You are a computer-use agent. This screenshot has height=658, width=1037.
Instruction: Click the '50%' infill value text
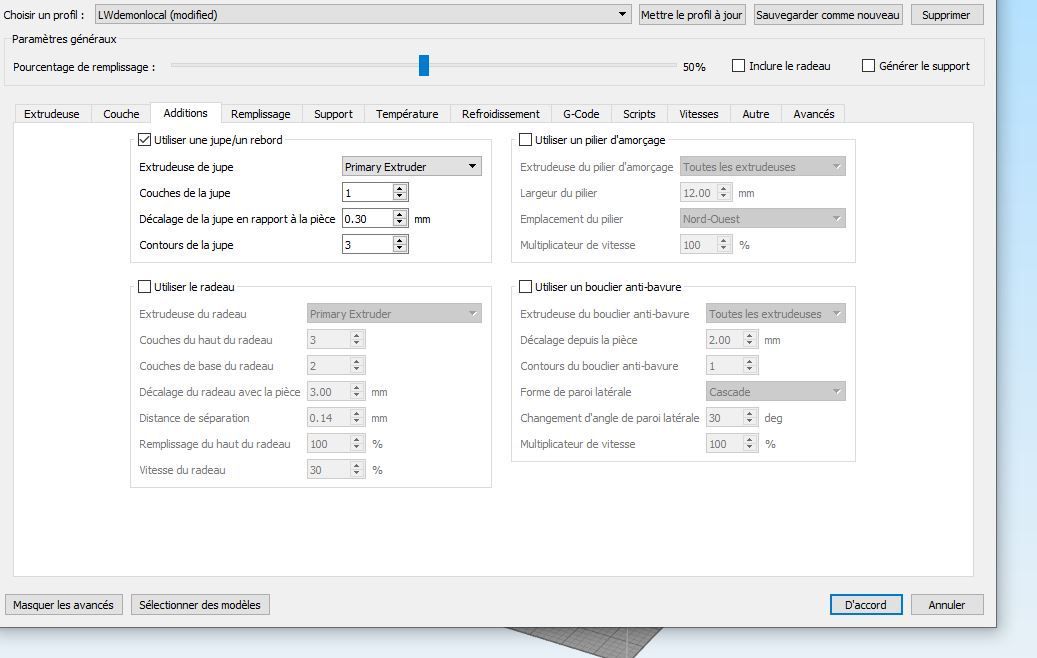coord(694,67)
